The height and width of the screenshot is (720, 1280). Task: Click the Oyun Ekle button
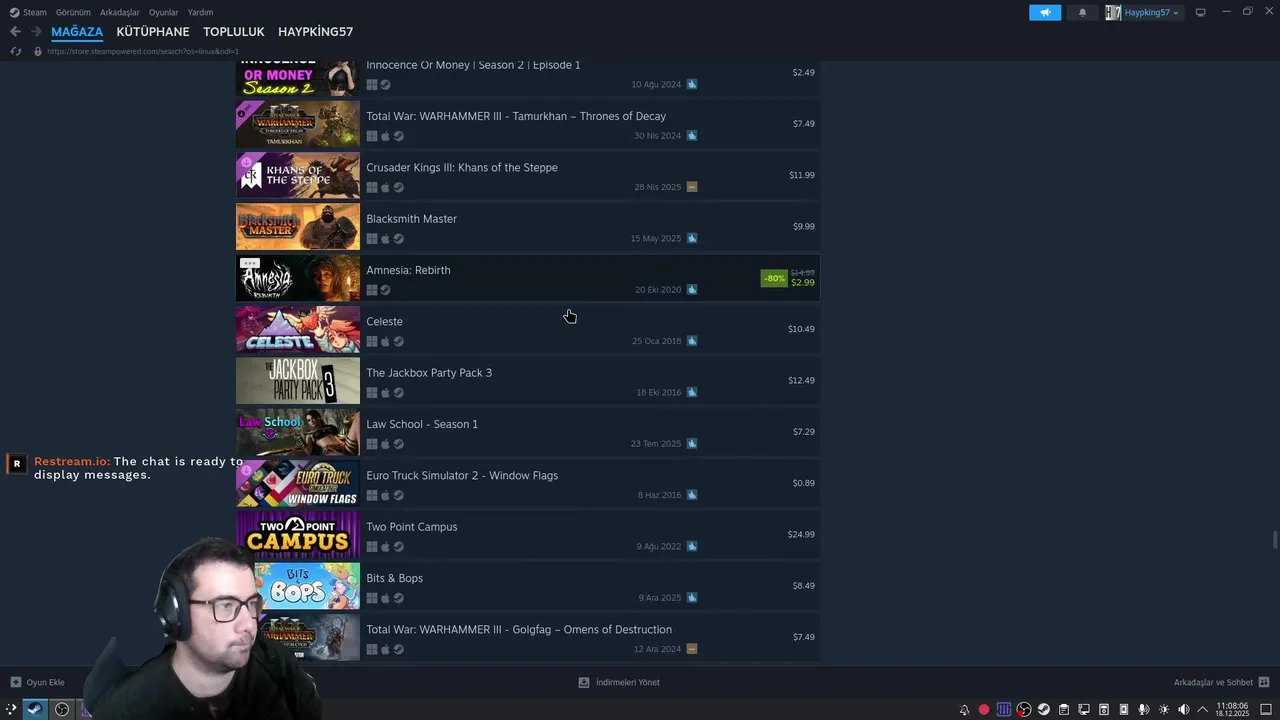[x=37, y=682]
